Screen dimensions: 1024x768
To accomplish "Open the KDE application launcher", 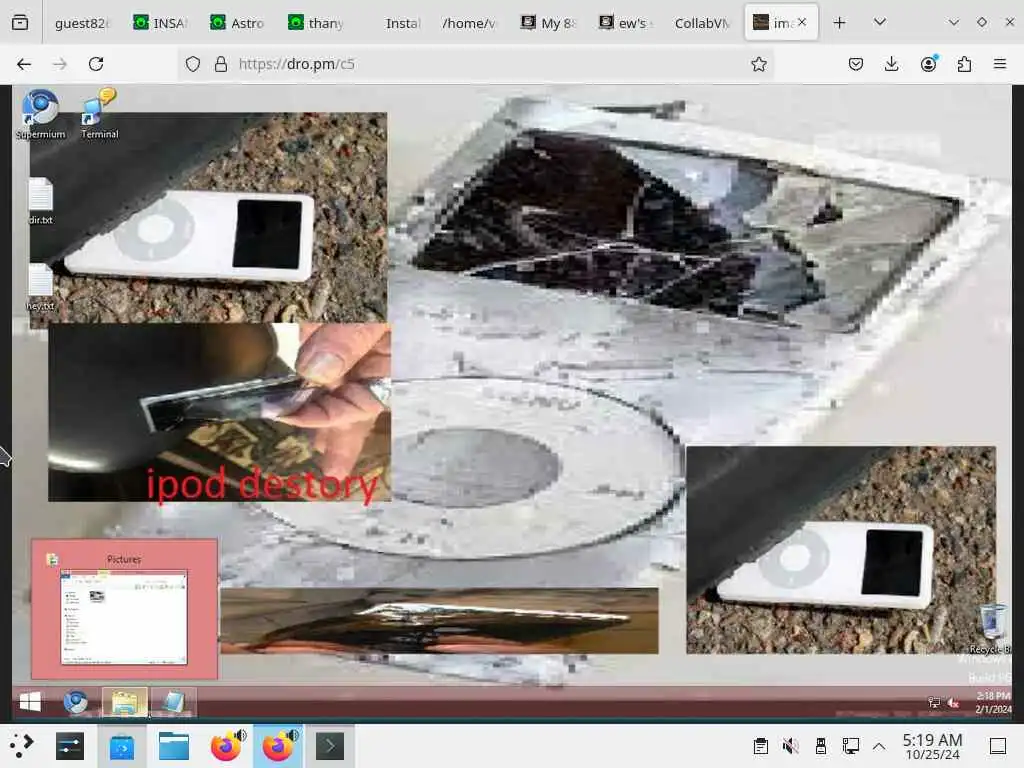I will tap(20, 745).
